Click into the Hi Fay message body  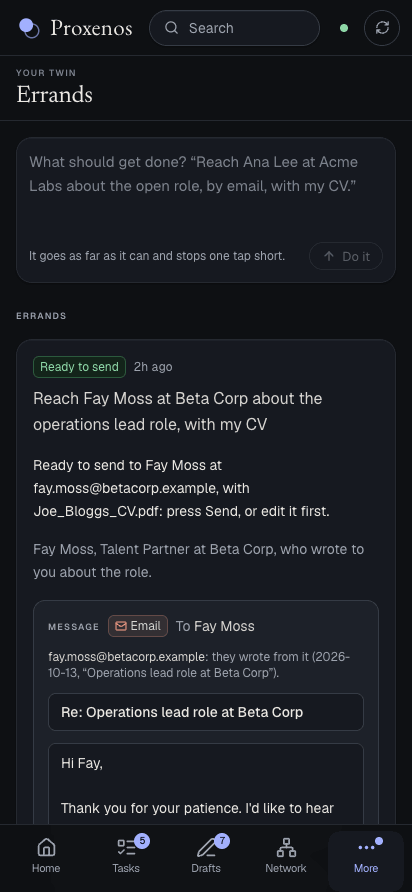click(206, 784)
